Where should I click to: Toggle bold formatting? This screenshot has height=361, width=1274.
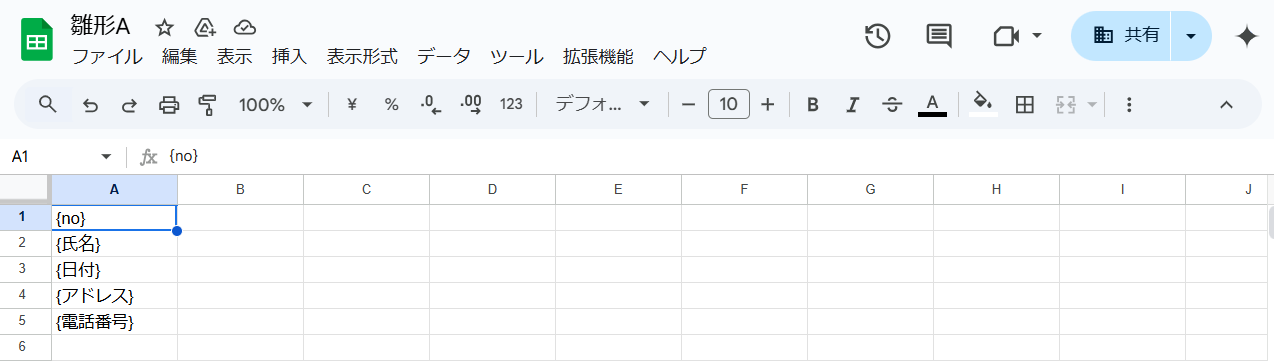[x=813, y=104]
